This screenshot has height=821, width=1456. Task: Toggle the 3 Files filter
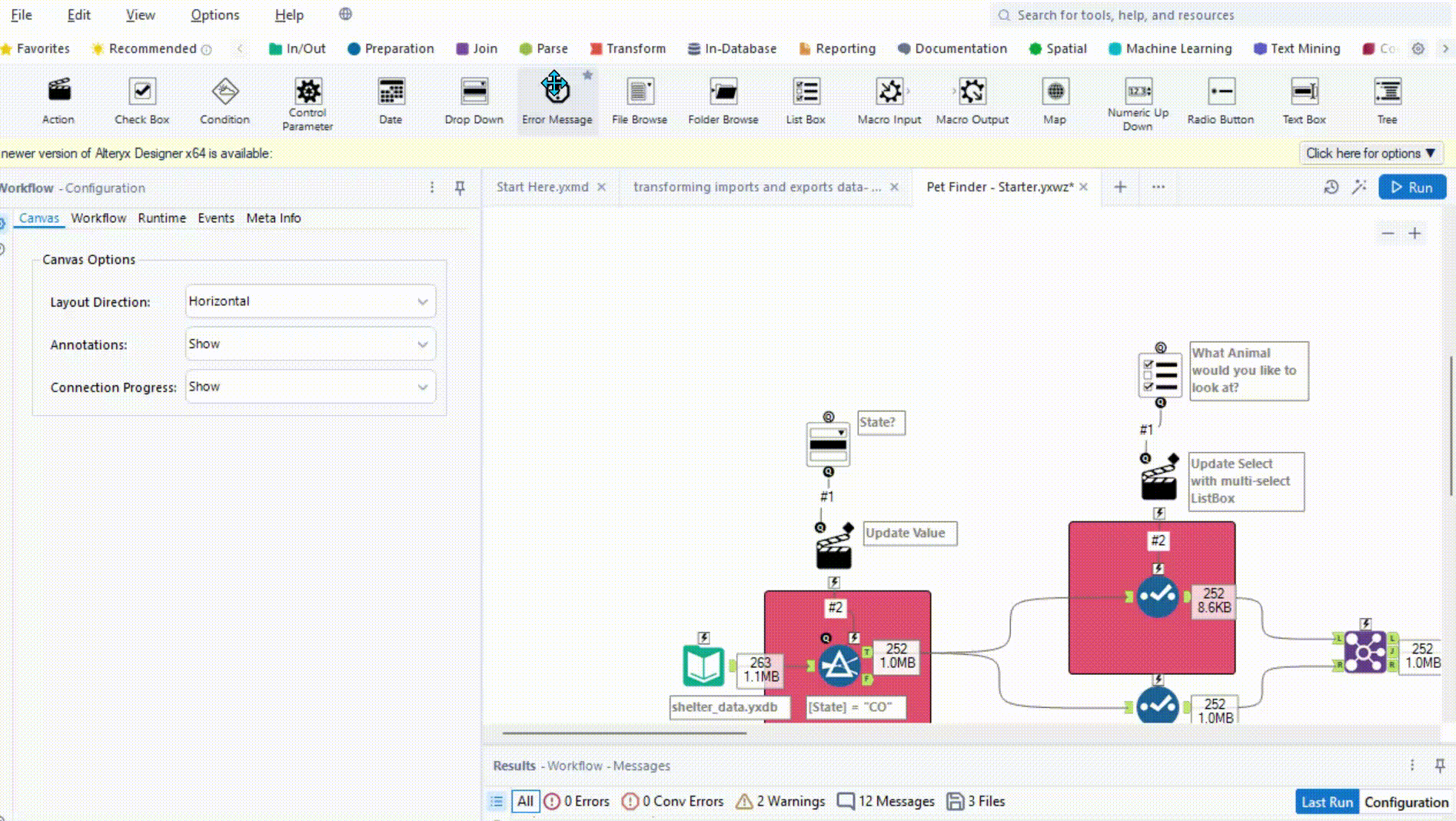976,802
